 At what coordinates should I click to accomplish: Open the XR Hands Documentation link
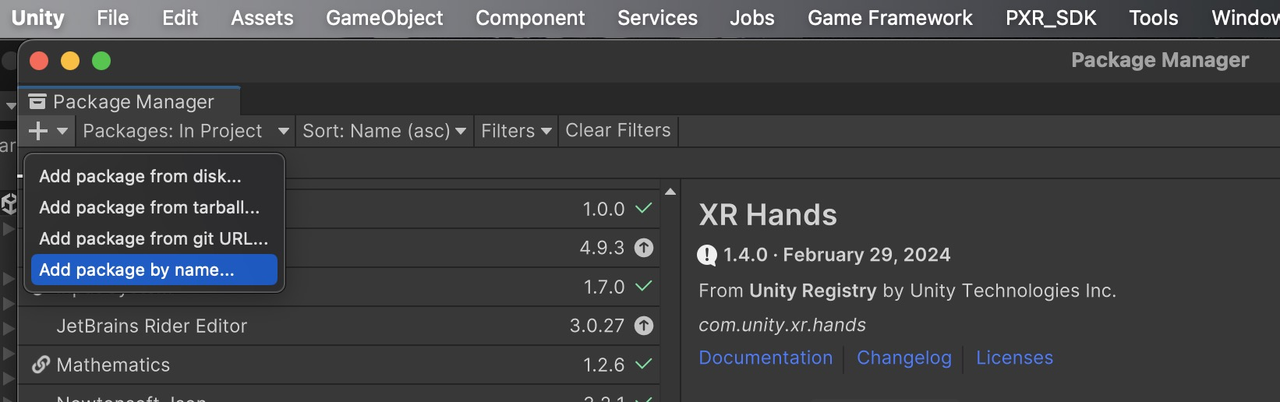765,358
